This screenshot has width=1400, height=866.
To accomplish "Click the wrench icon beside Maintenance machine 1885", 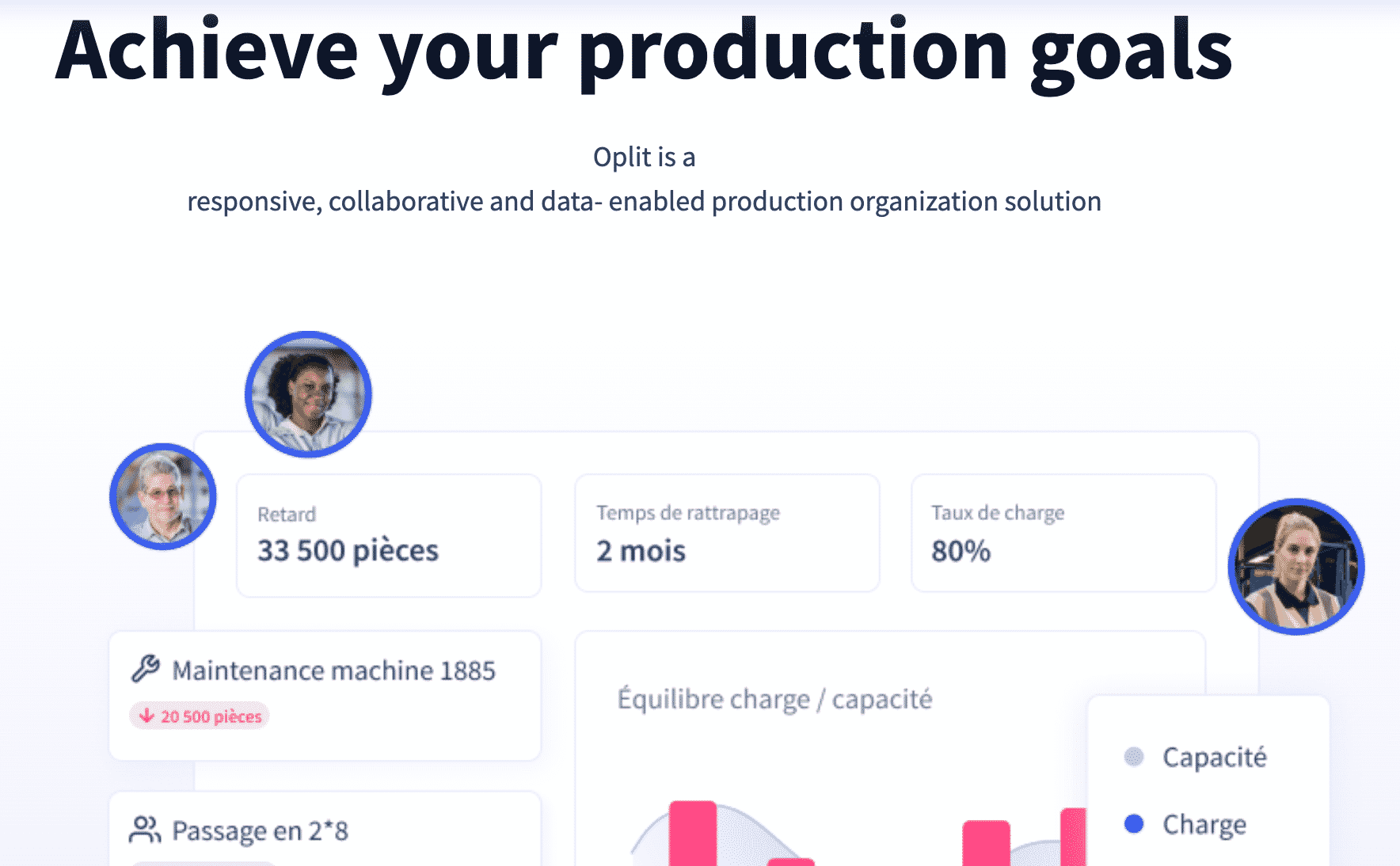I will [x=146, y=669].
